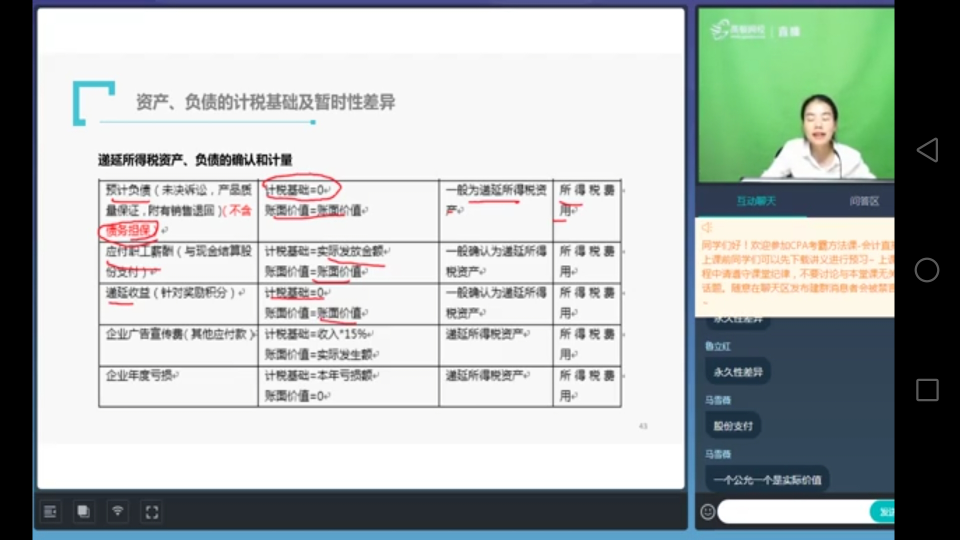Click table cell 计税基础=本年亏损额

tap(321, 375)
